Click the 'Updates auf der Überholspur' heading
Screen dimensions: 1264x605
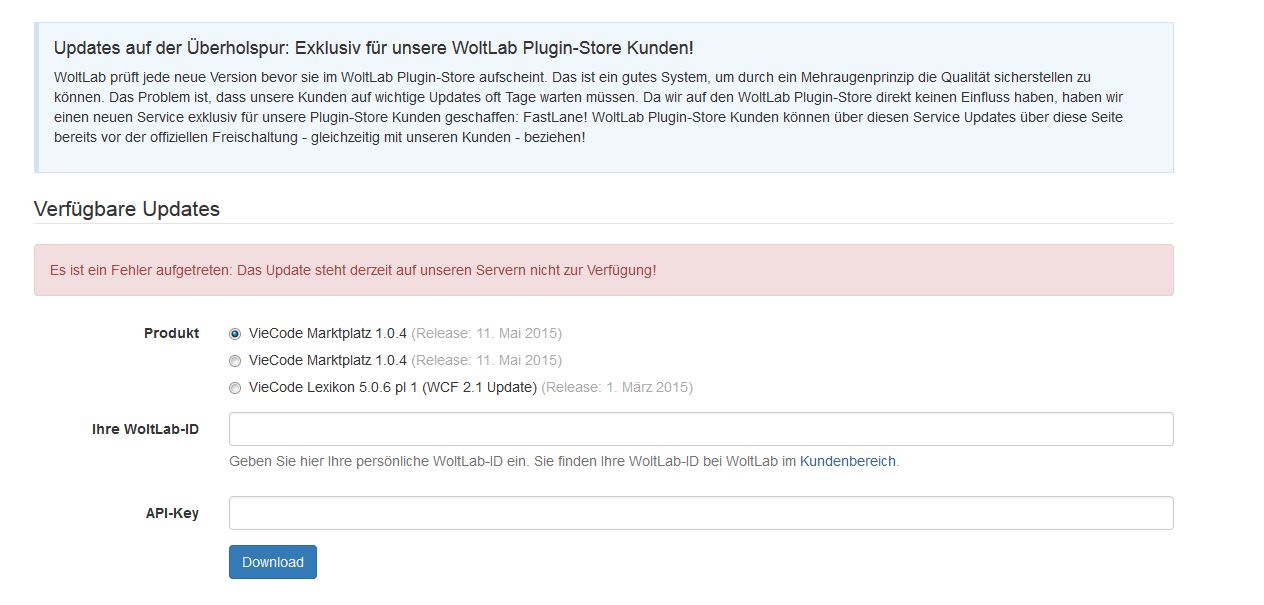click(x=373, y=48)
